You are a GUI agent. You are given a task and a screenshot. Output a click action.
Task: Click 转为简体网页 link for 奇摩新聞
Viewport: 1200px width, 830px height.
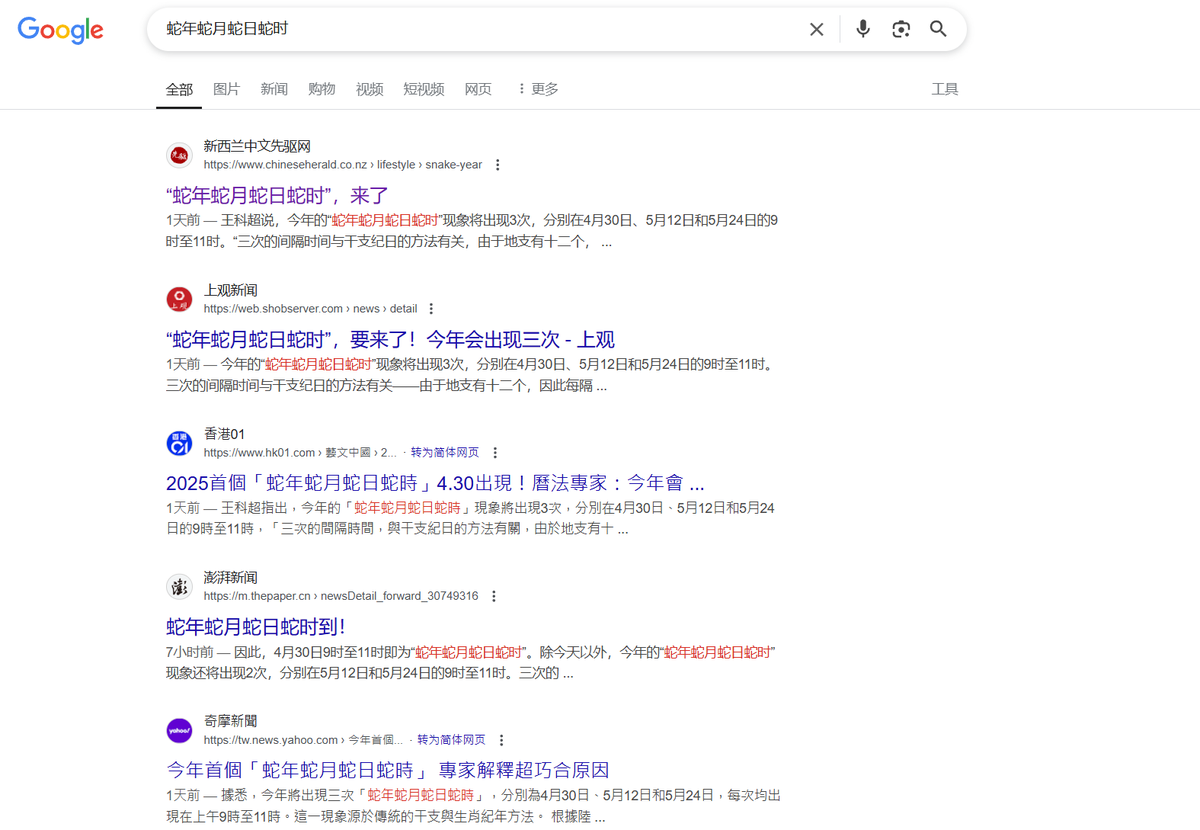click(451, 740)
